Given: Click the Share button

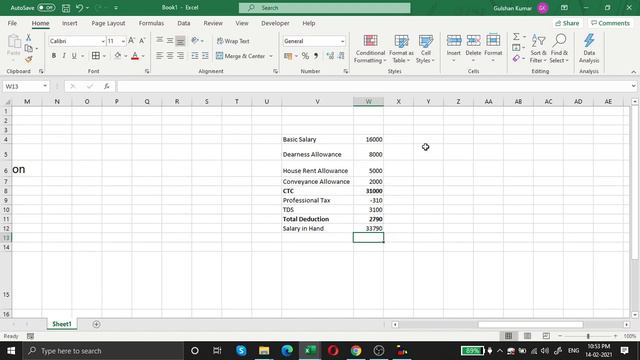Looking at the screenshot, I should tap(567, 23).
